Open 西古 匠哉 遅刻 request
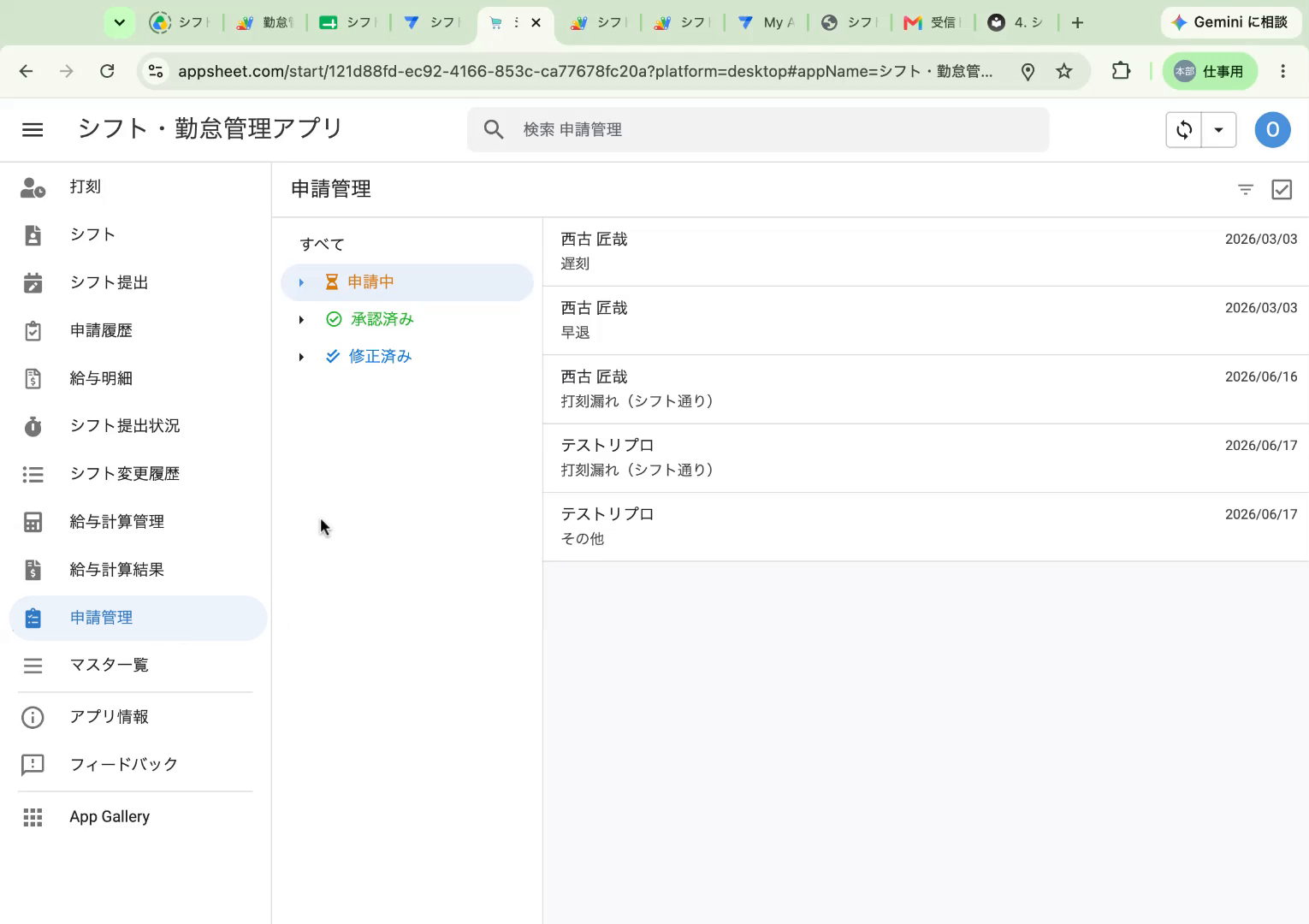Image resolution: width=1309 pixels, height=924 pixels. (x=926, y=252)
